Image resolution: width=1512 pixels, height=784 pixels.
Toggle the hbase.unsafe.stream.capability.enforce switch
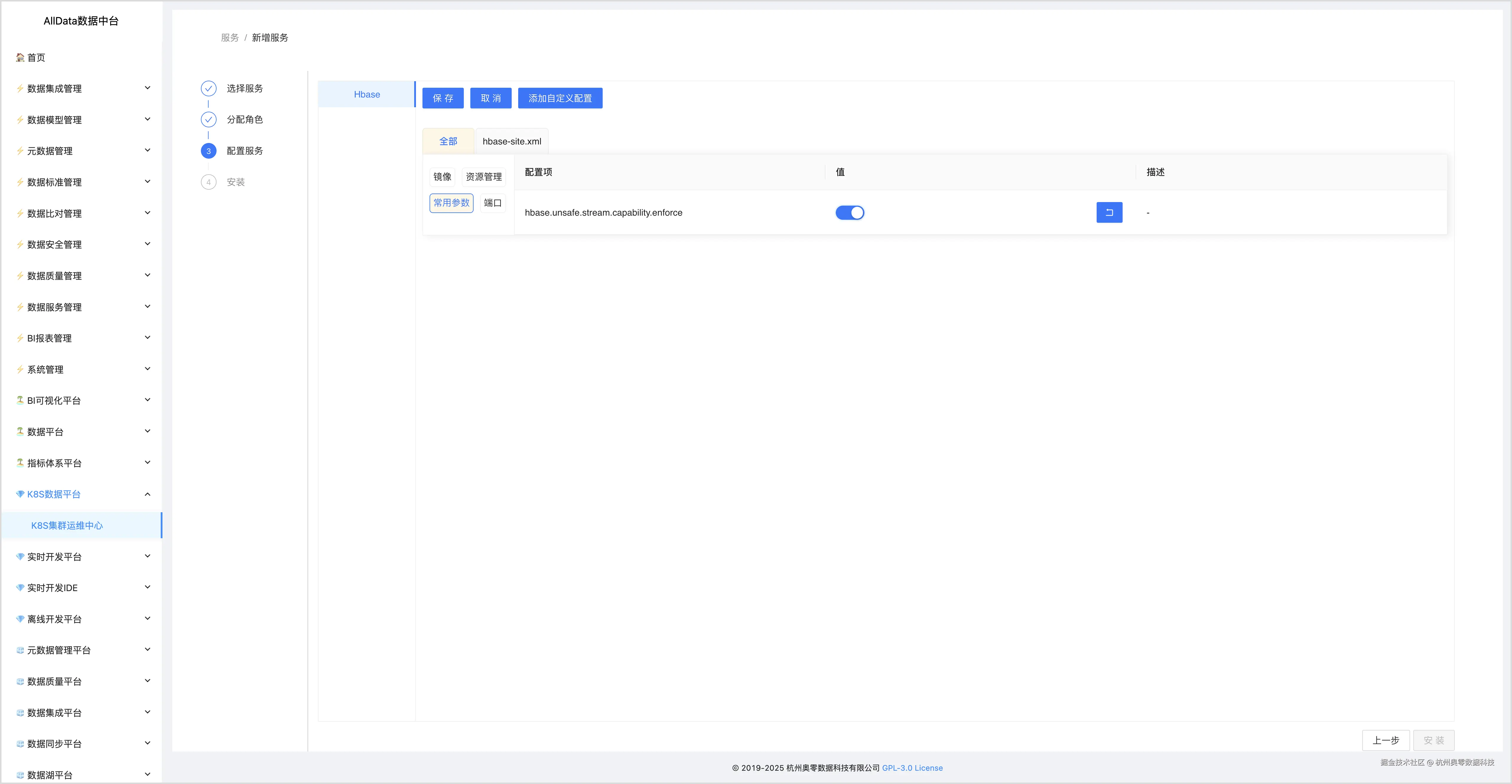pyautogui.click(x=849, y=212)
